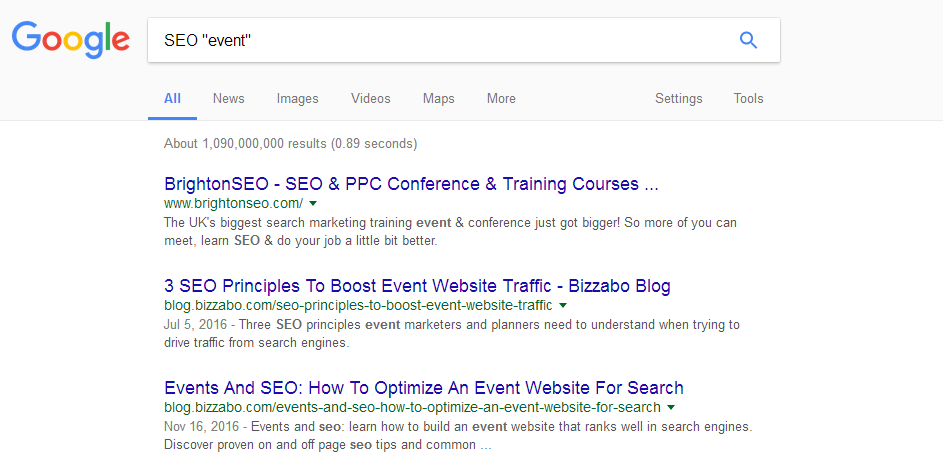Screen dimensions: 943x457
Task: Expand dropdown arrow beside events-and-seo-how-to-optimize URL
Action: click(x=671, y=407)
